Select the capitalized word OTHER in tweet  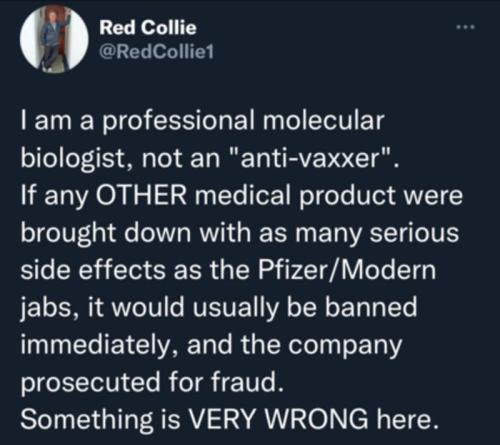coord(141,195)
